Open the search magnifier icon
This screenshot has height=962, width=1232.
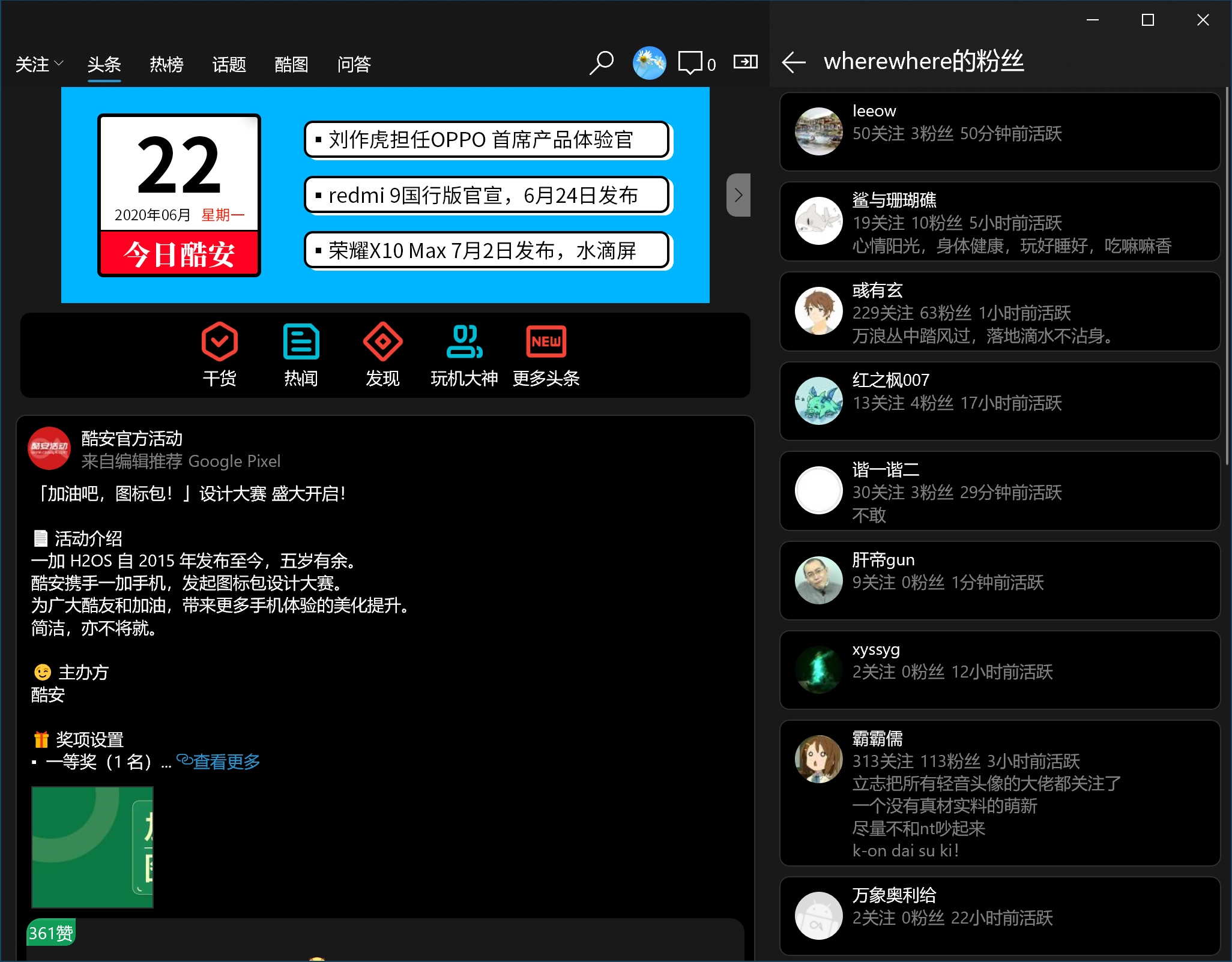point(601,63)
